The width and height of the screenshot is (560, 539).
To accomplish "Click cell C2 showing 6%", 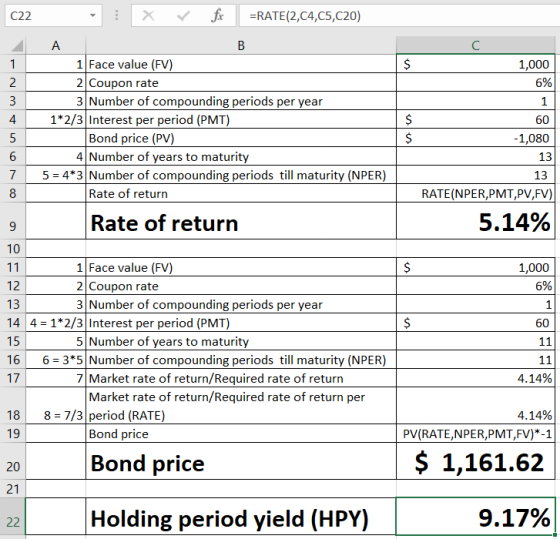I will (475, 83).
